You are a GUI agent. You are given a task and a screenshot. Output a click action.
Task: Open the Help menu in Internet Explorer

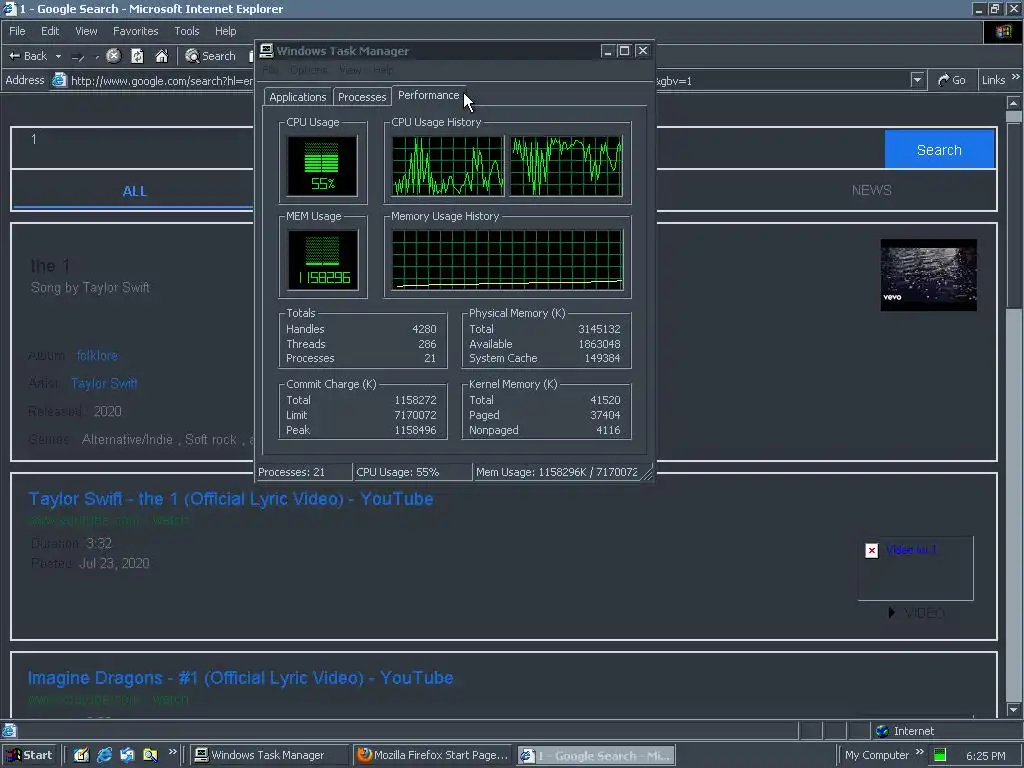point(225,31)
